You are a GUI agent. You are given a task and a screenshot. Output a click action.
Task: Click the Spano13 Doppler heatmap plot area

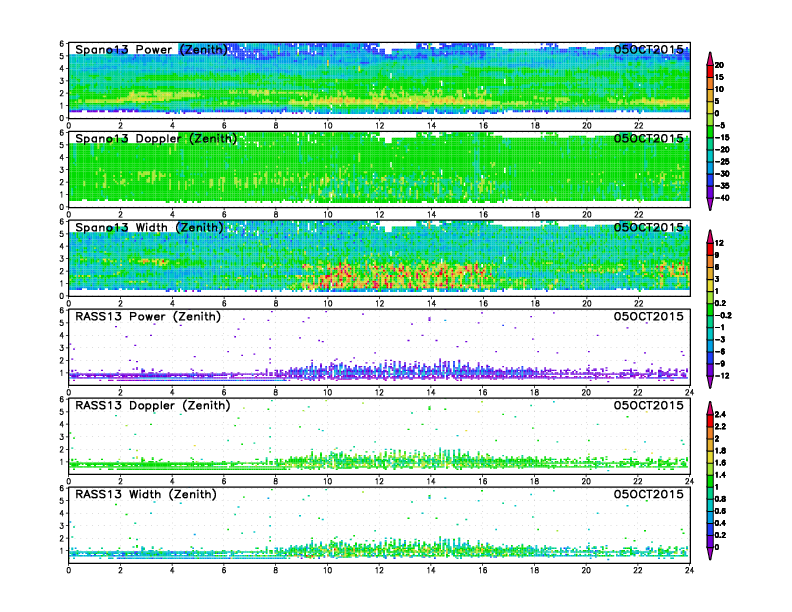click(379, 170)
